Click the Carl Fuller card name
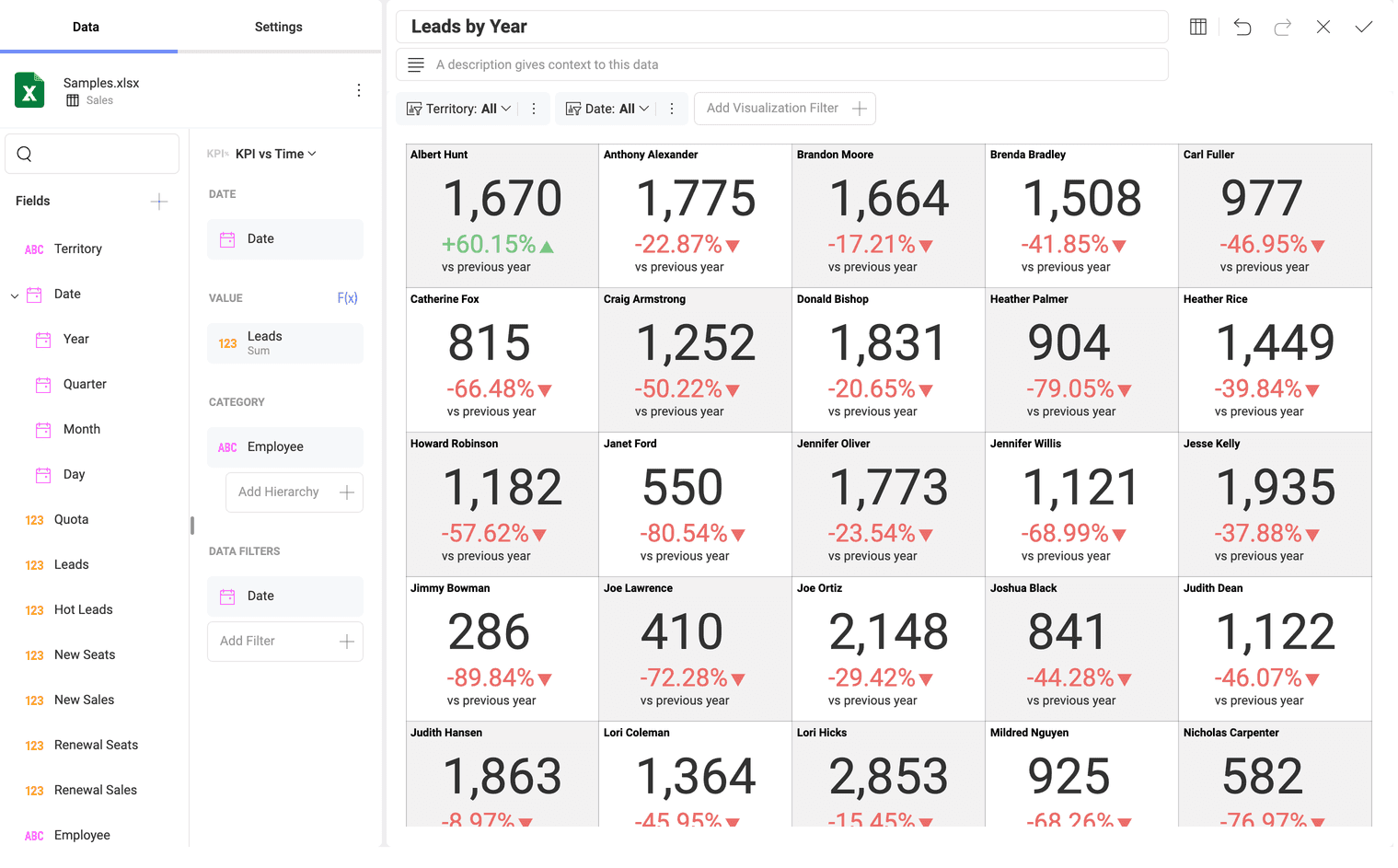This screenshot has width=1398, height=868. pyautogui.click(x=1208, y=155)
